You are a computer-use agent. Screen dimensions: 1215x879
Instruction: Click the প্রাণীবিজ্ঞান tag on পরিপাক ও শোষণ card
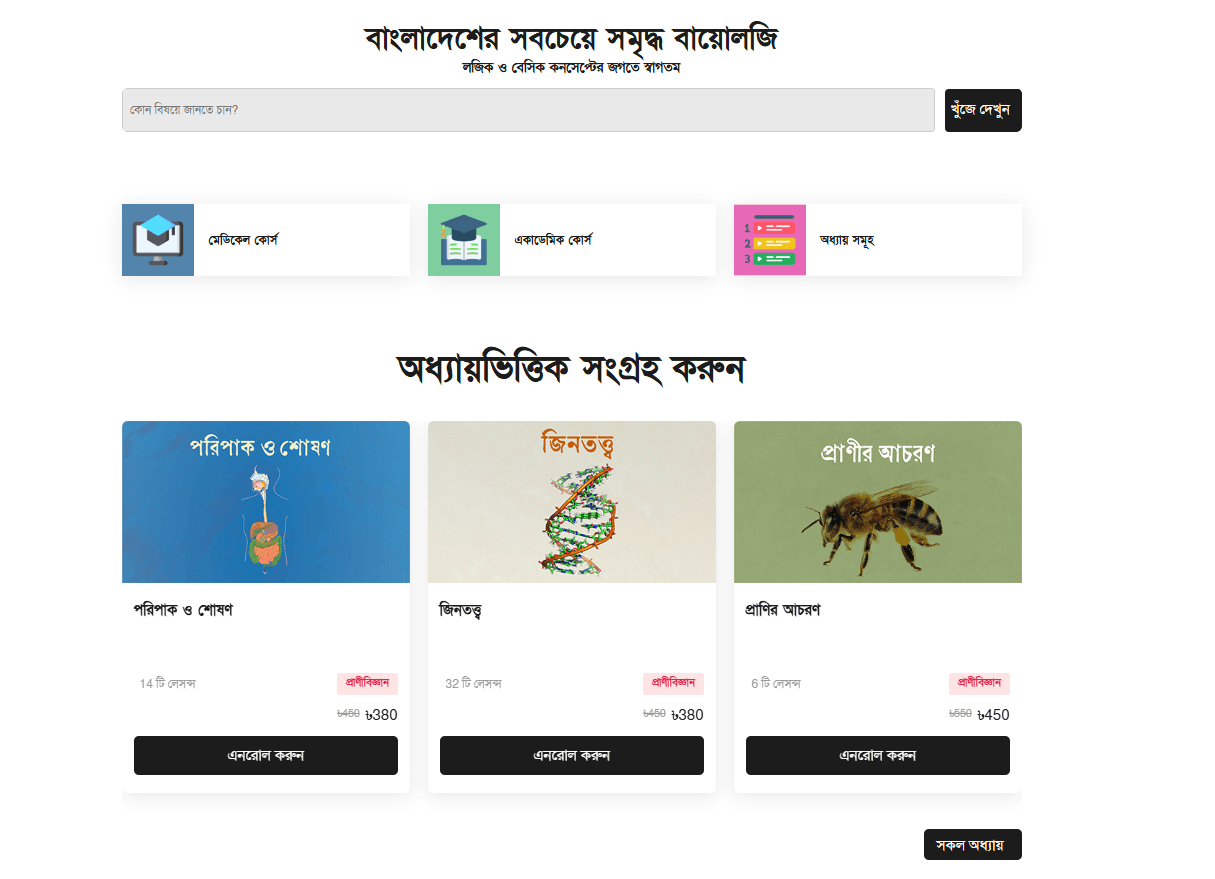pyautogui.click(x=367, y=683)
